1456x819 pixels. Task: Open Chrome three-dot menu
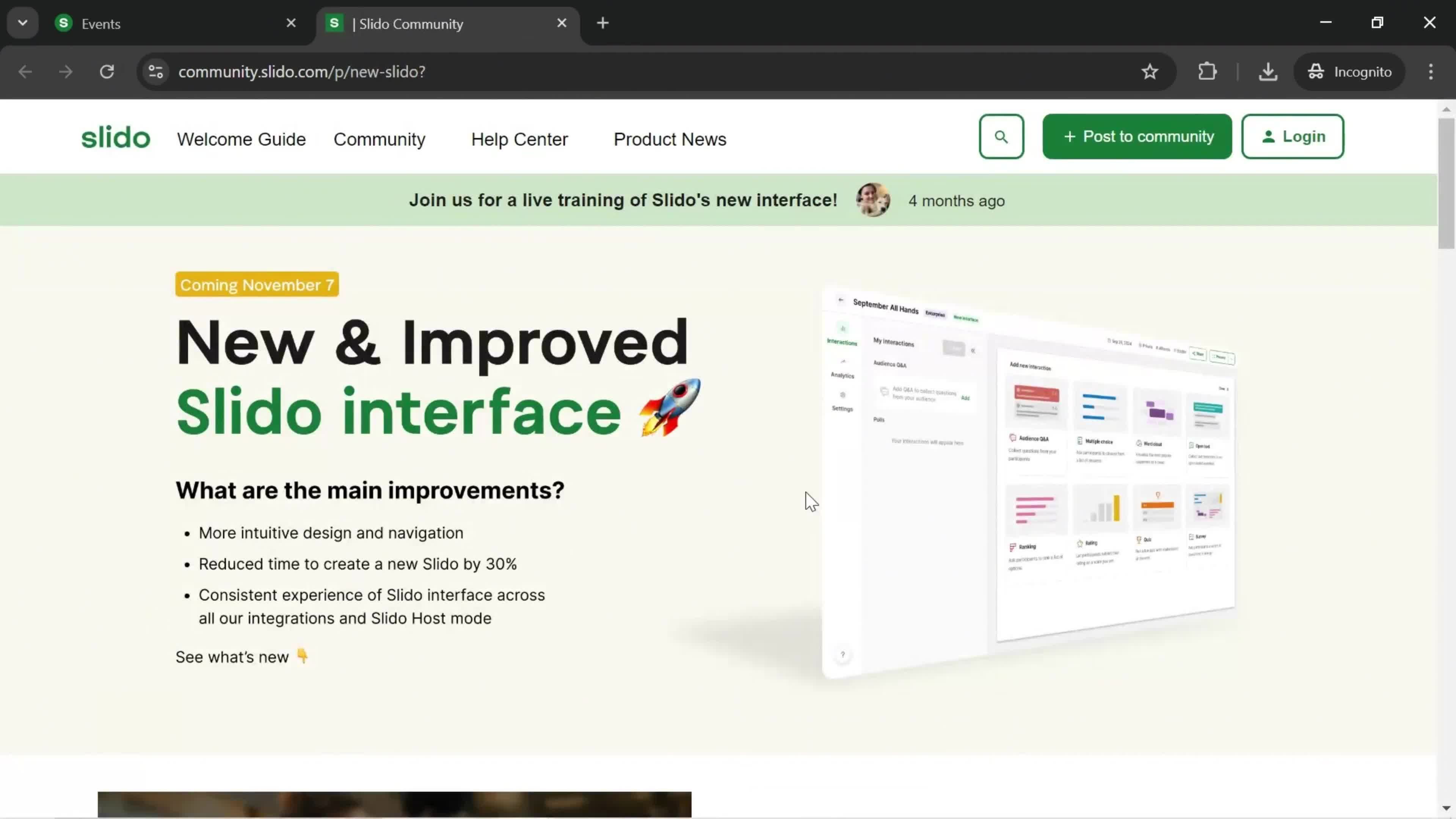pos(1431,72)
